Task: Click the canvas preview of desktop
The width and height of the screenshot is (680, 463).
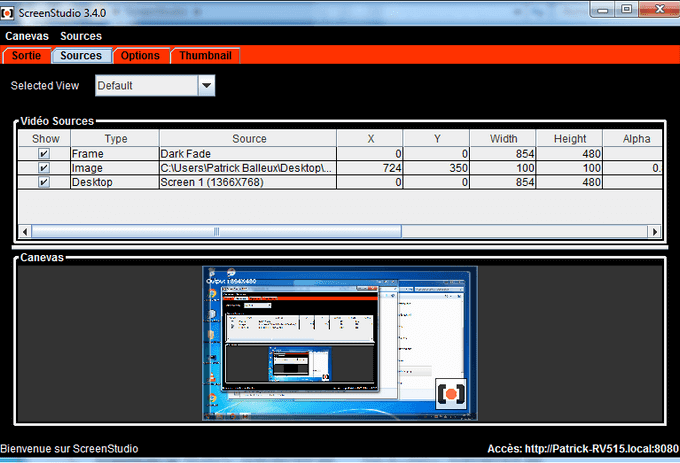Action: pos(340,343)
